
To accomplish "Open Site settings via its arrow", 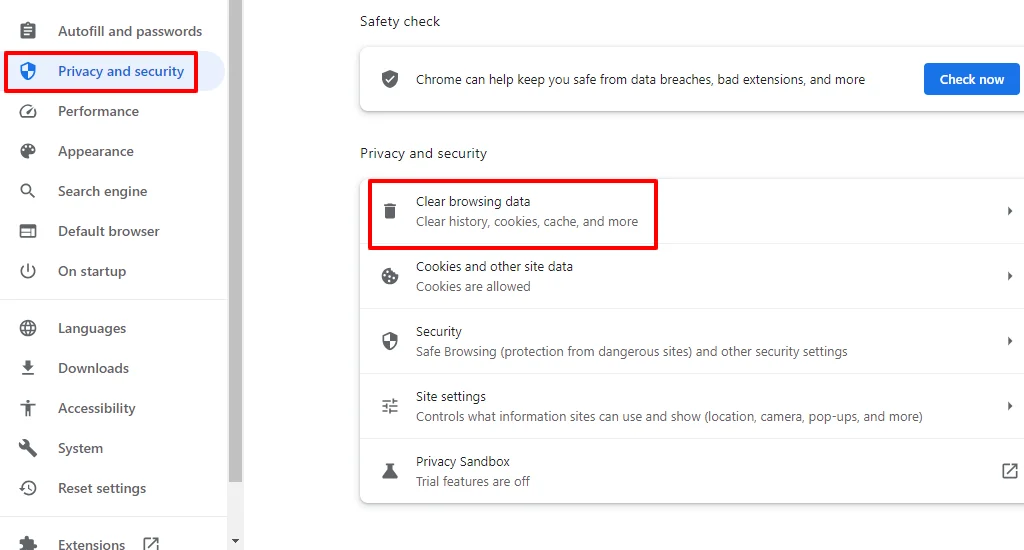I will (1010, 406).
